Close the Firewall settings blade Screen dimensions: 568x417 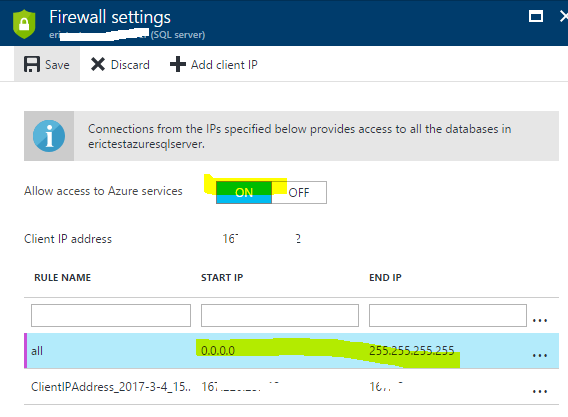click(564, 16)
